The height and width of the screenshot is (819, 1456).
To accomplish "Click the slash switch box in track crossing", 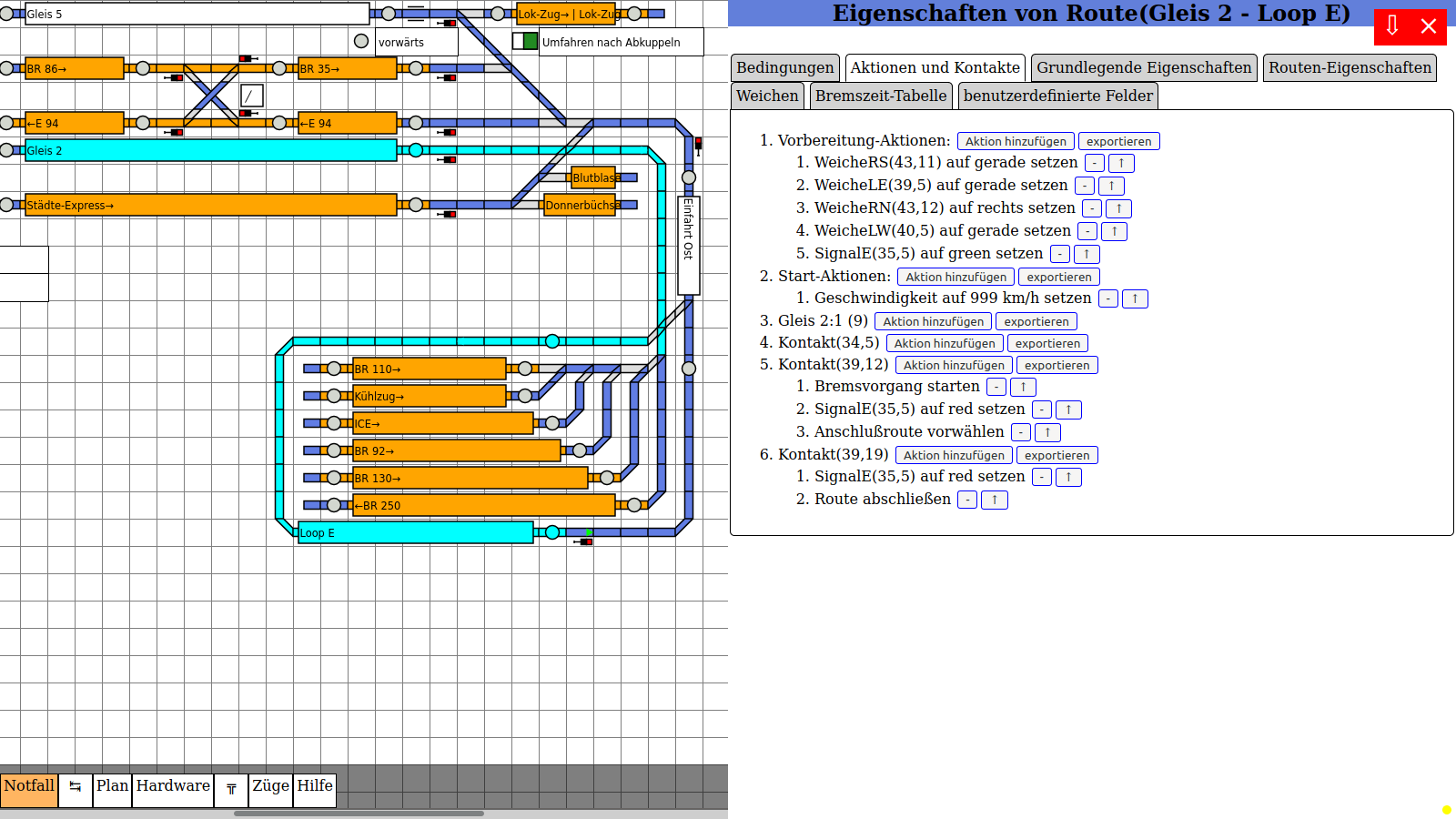I will 252,96.
